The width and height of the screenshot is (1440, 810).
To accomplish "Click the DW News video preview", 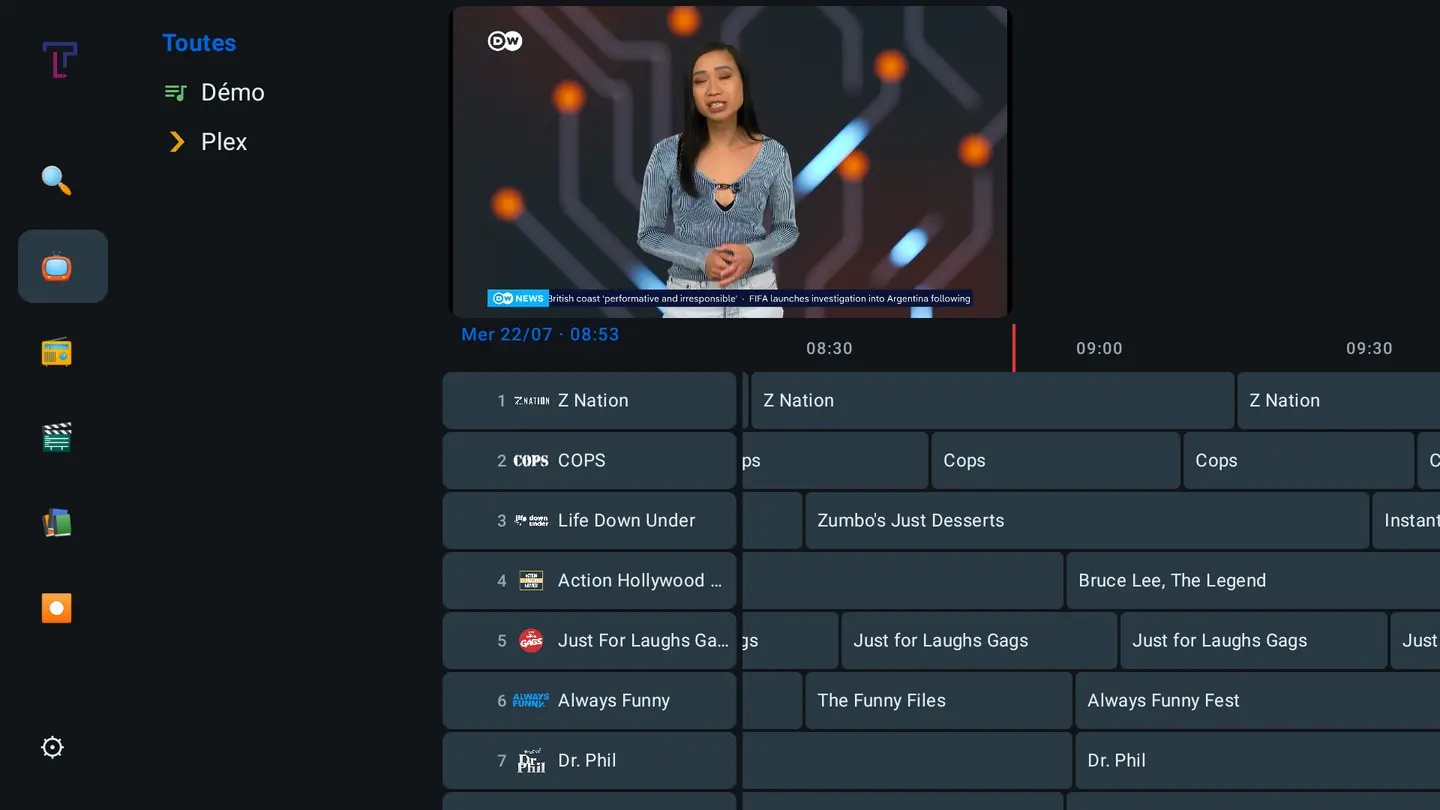I will tap(730, 162).
